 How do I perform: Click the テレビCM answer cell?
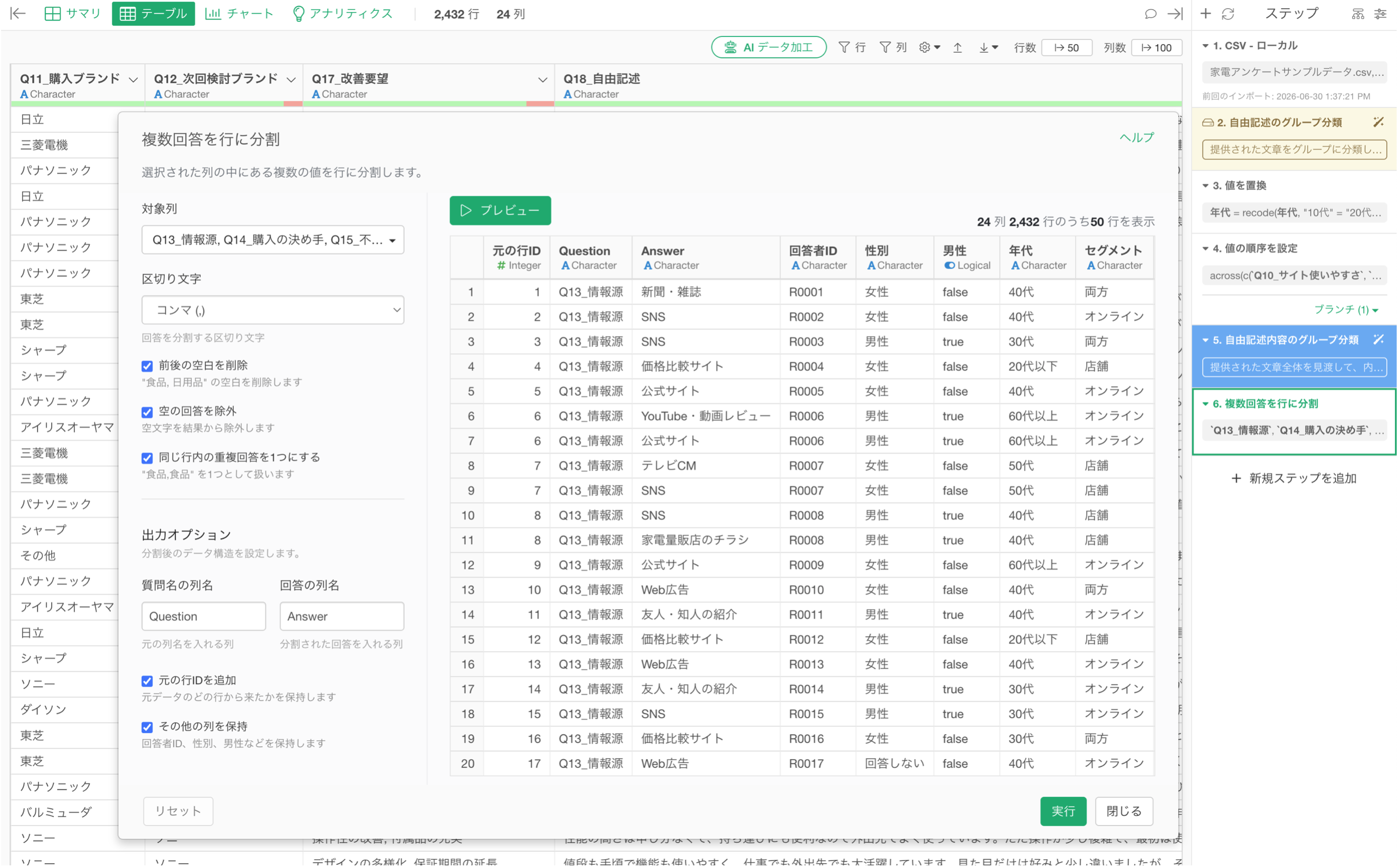pyautogui.click(x=705, y=466)
